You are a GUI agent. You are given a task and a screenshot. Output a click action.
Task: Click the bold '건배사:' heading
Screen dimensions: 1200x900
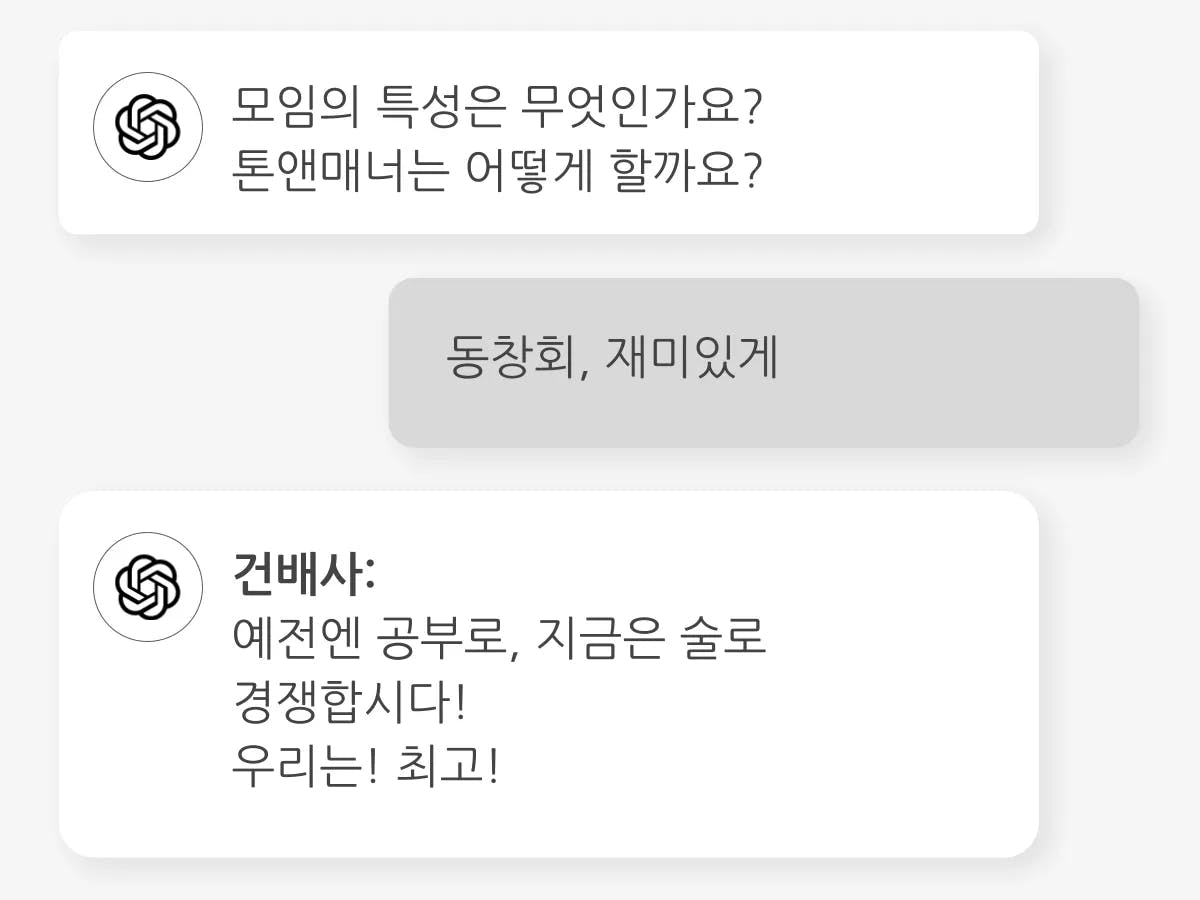click(x=304, y=575)
